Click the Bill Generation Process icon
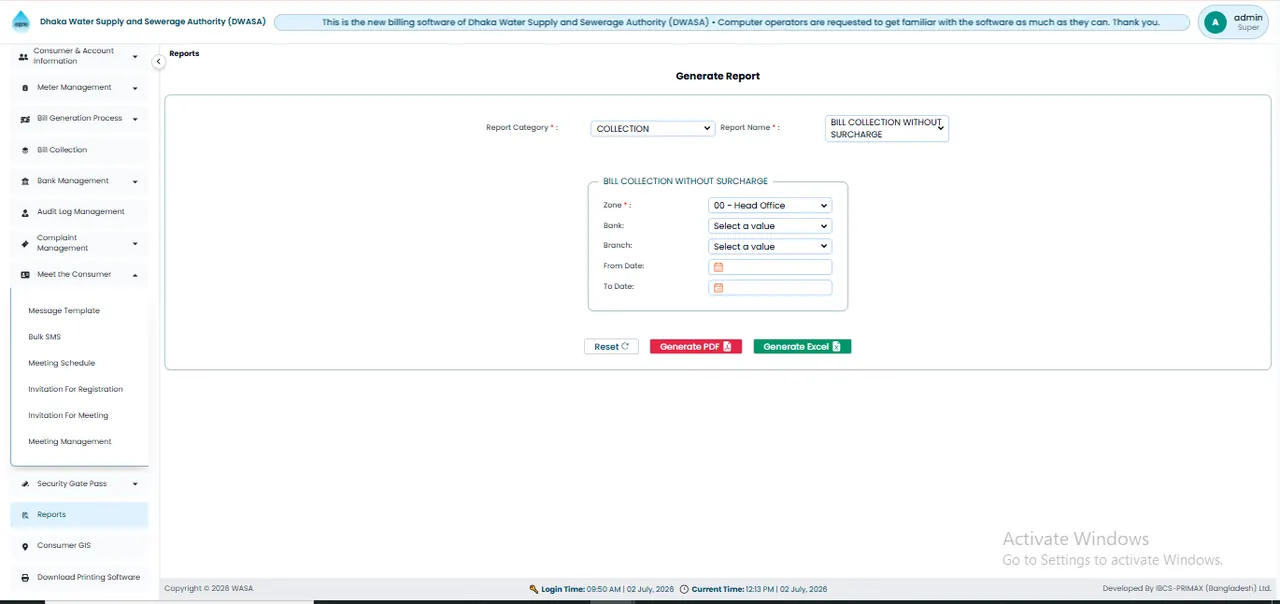This screenshot has width=1280, height=604. tap(25, 119)
